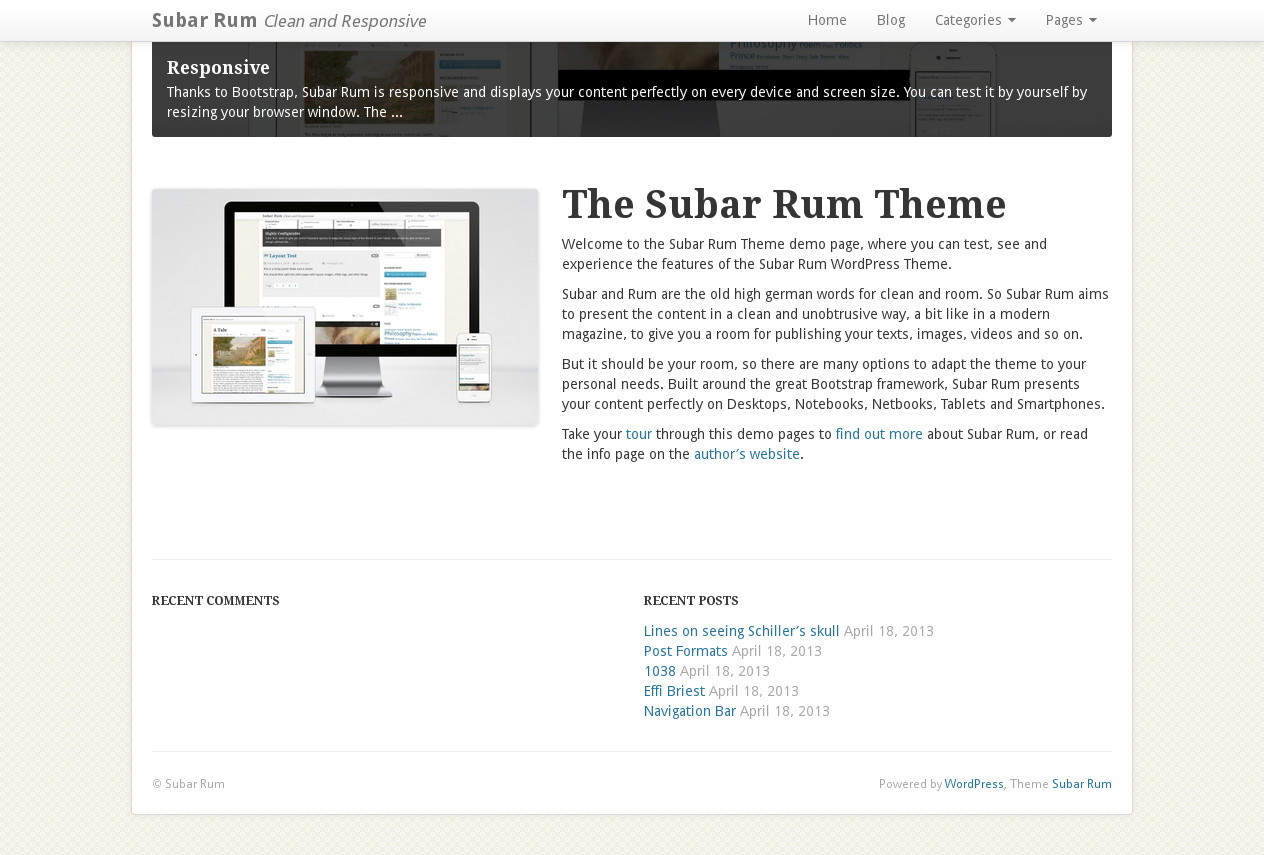Click the 'The Subar Rum Theme' heading
The image size is (1264, 855).
pyautogui.click(x=784, y=204)
